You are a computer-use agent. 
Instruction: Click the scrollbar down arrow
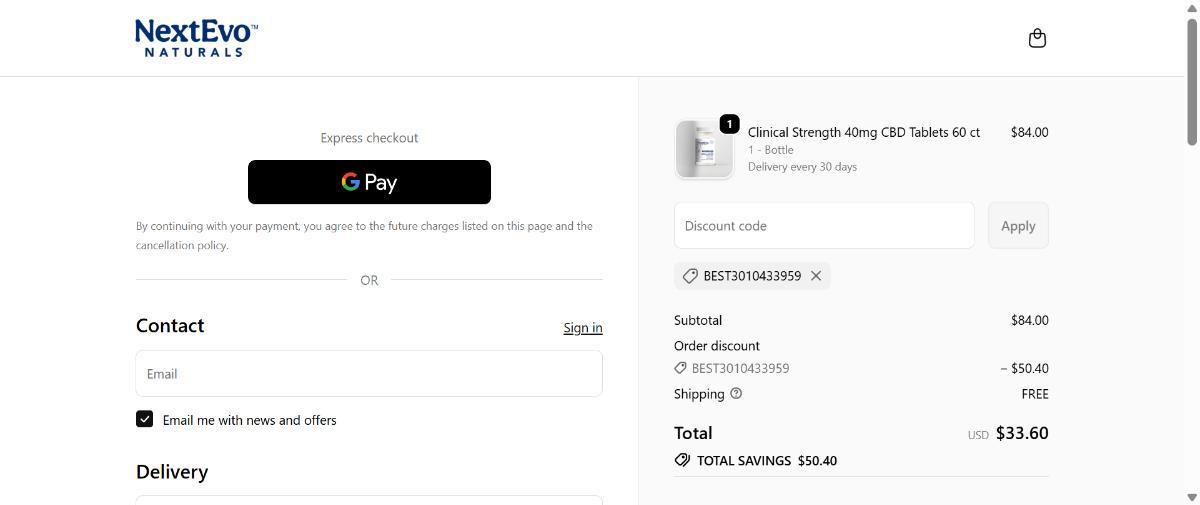pyautogui.click(x=1191, y=497)
